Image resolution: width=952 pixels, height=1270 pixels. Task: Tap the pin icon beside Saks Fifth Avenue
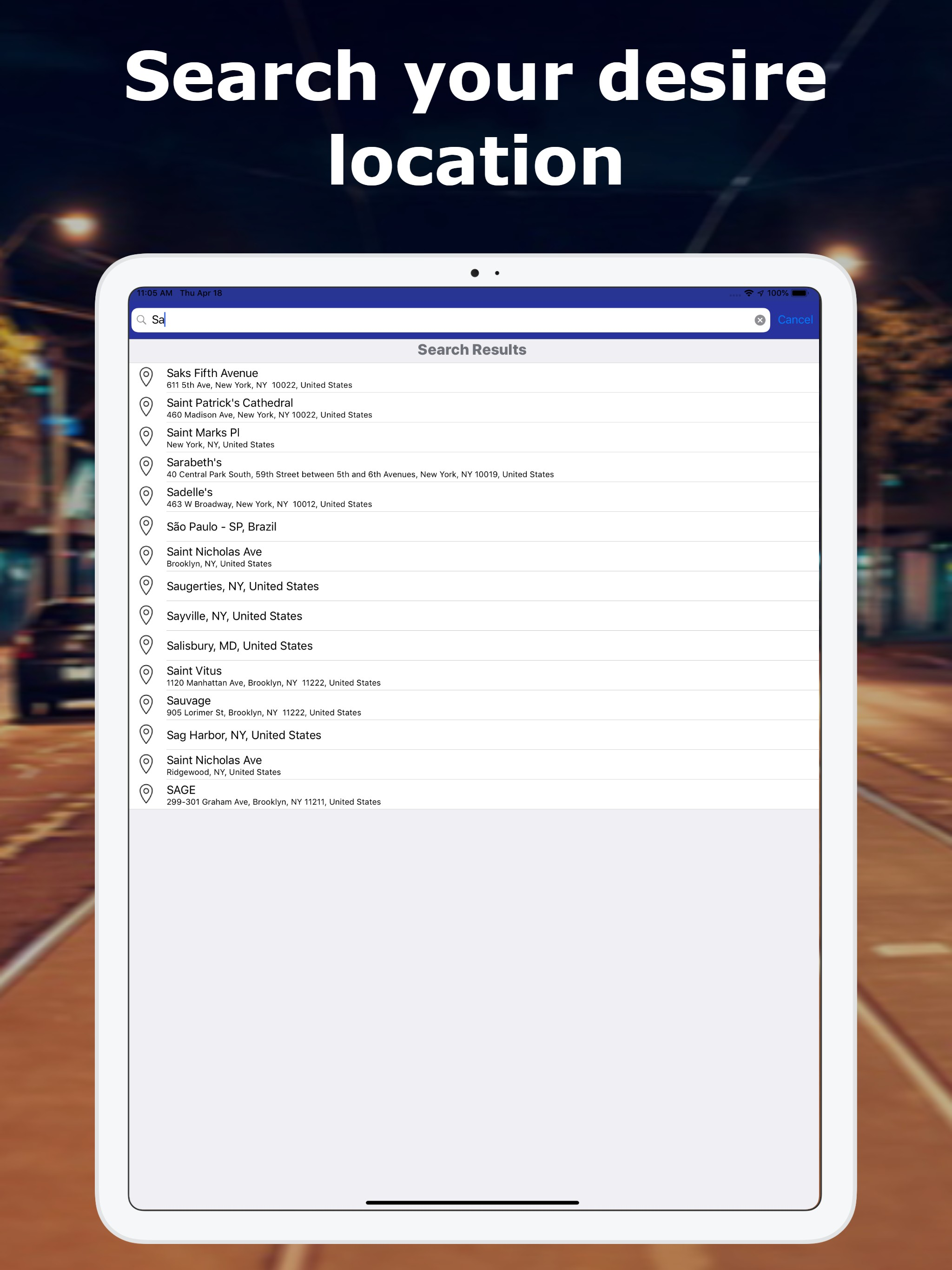point(146,377)
